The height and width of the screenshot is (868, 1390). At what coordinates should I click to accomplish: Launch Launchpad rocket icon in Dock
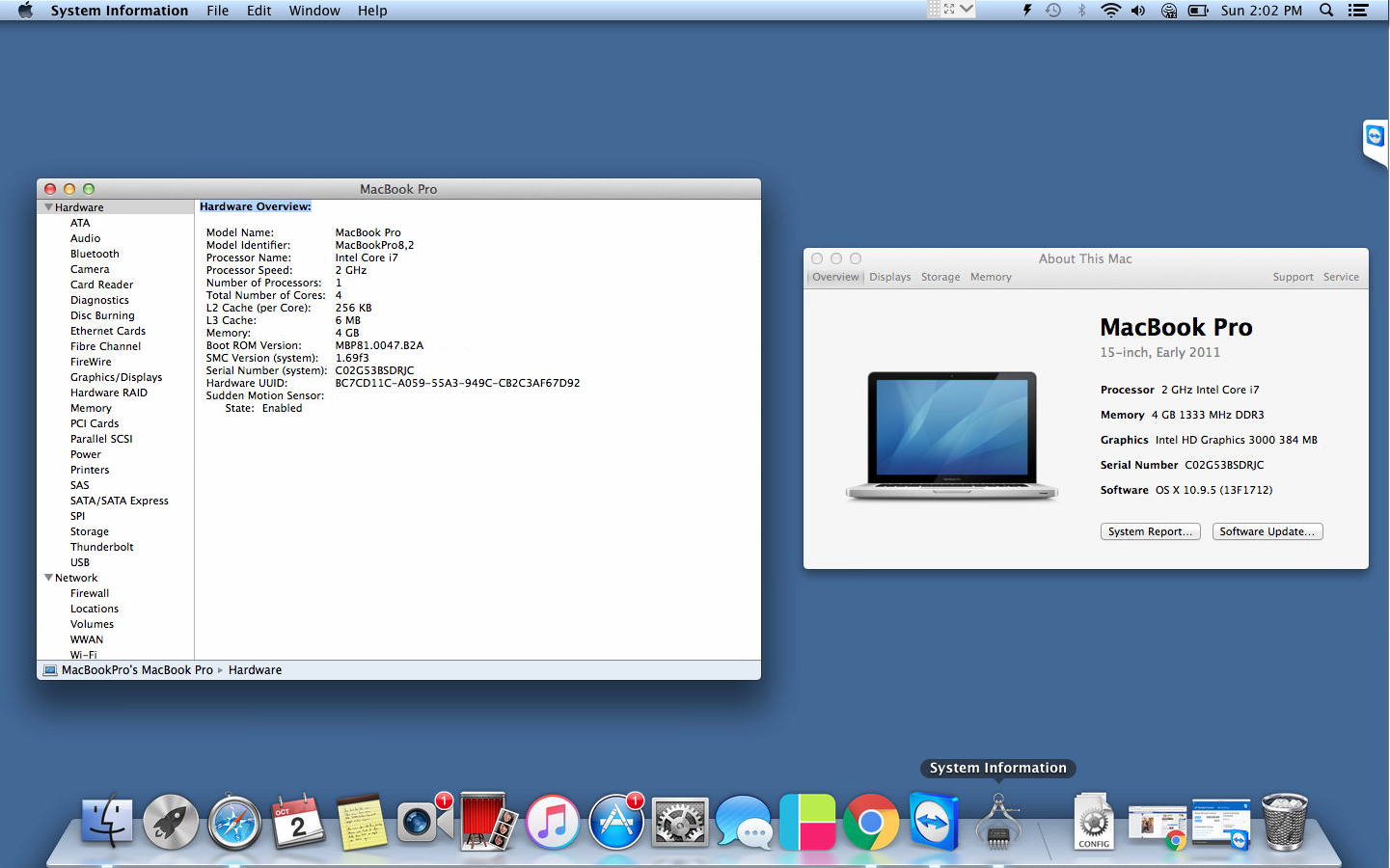click(171, 822)
